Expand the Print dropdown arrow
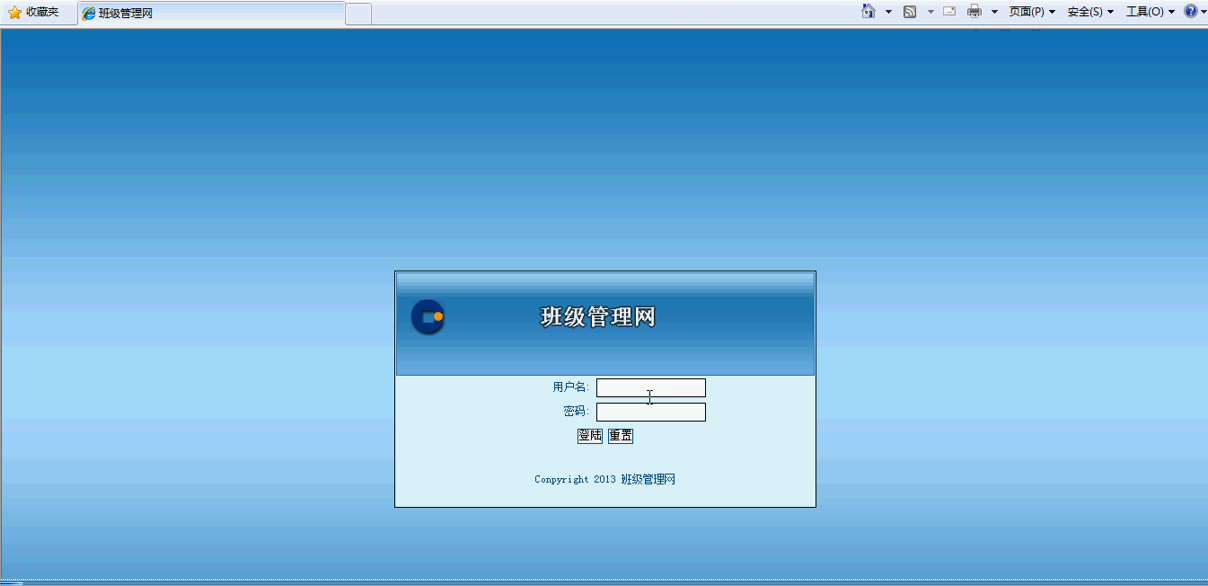Image resolution: width=1208 pixels, height=586 pixels. 994,12
